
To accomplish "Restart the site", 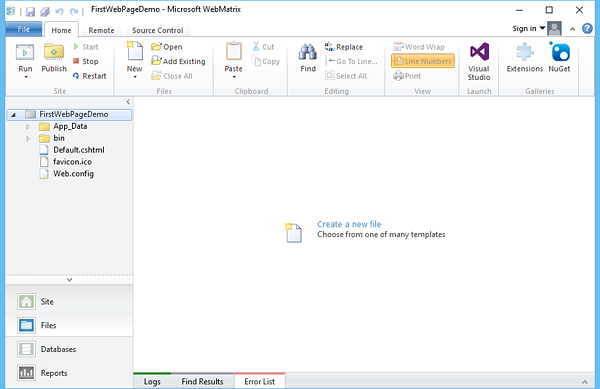I will pos(90,76).
